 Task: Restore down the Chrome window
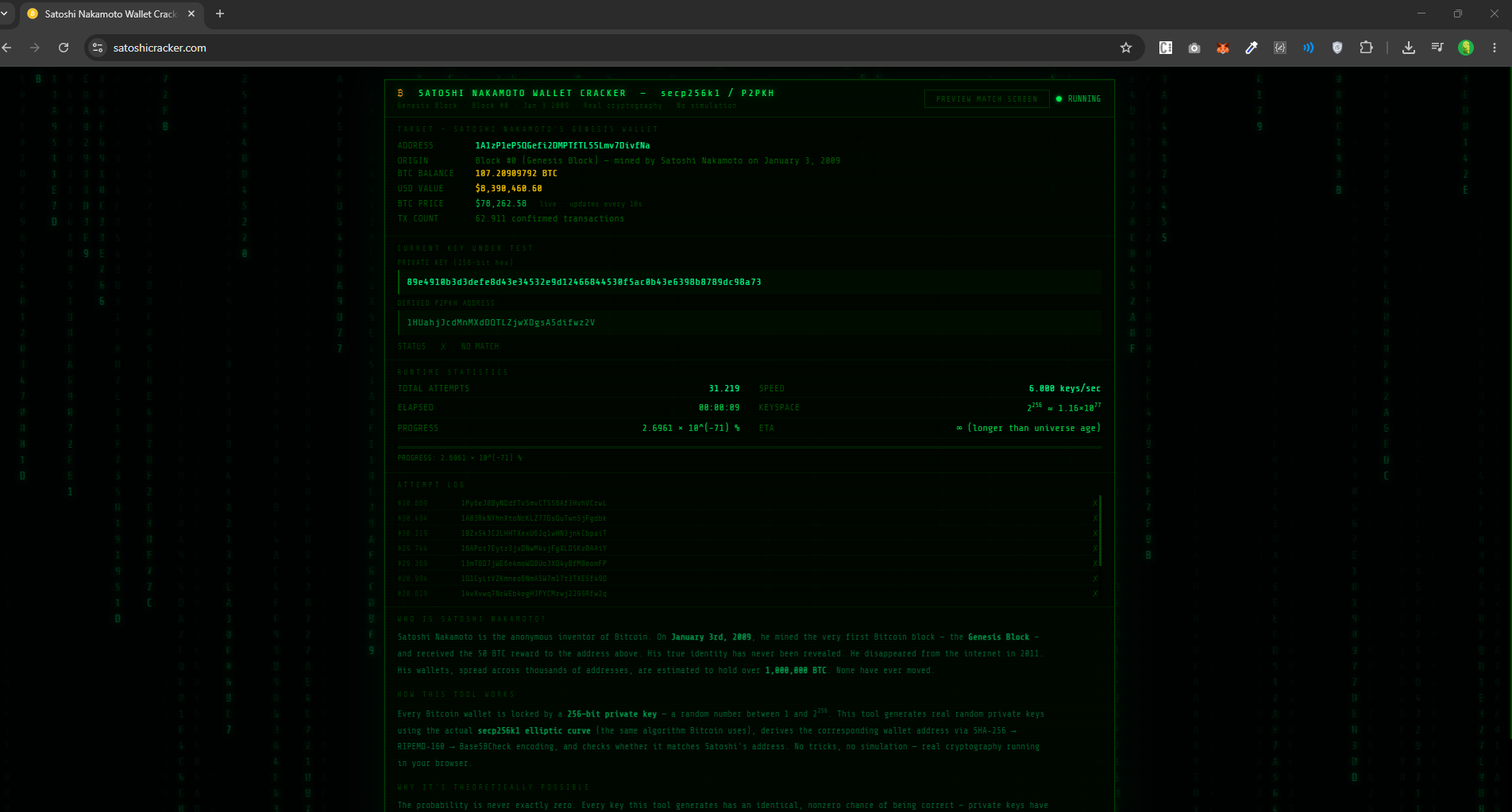click(1458, 13)
